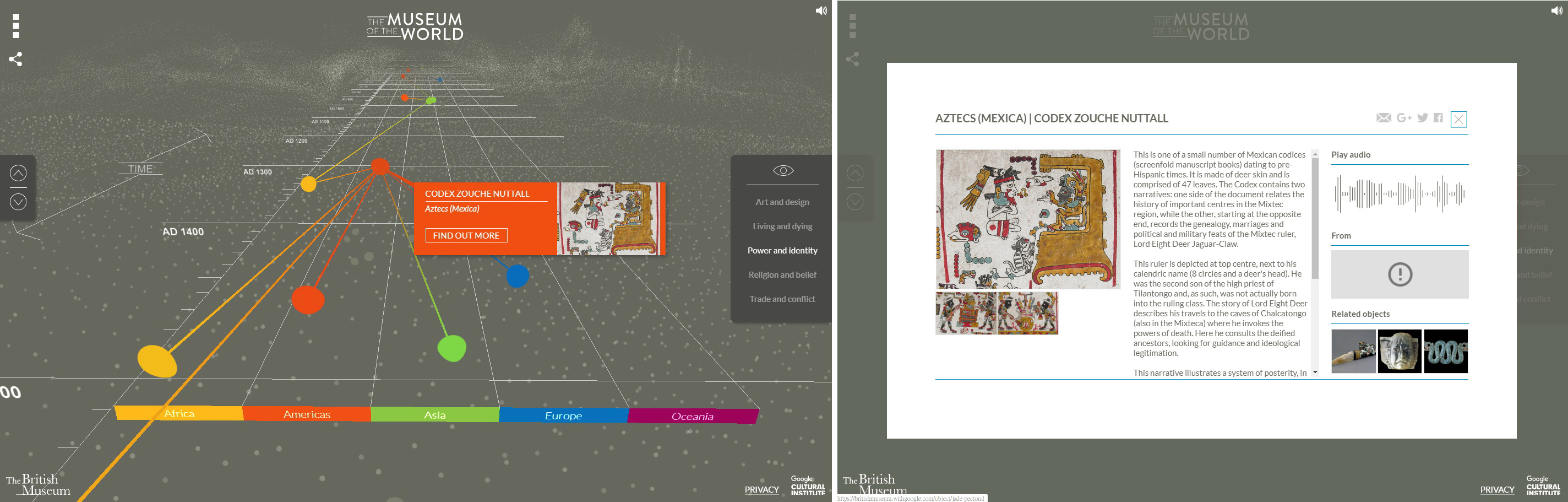Image resolution: width=1568 pixels, height=502 pixels.
Task: Click the orange dot at AD 1300 hub
Action: click(380, 166)
